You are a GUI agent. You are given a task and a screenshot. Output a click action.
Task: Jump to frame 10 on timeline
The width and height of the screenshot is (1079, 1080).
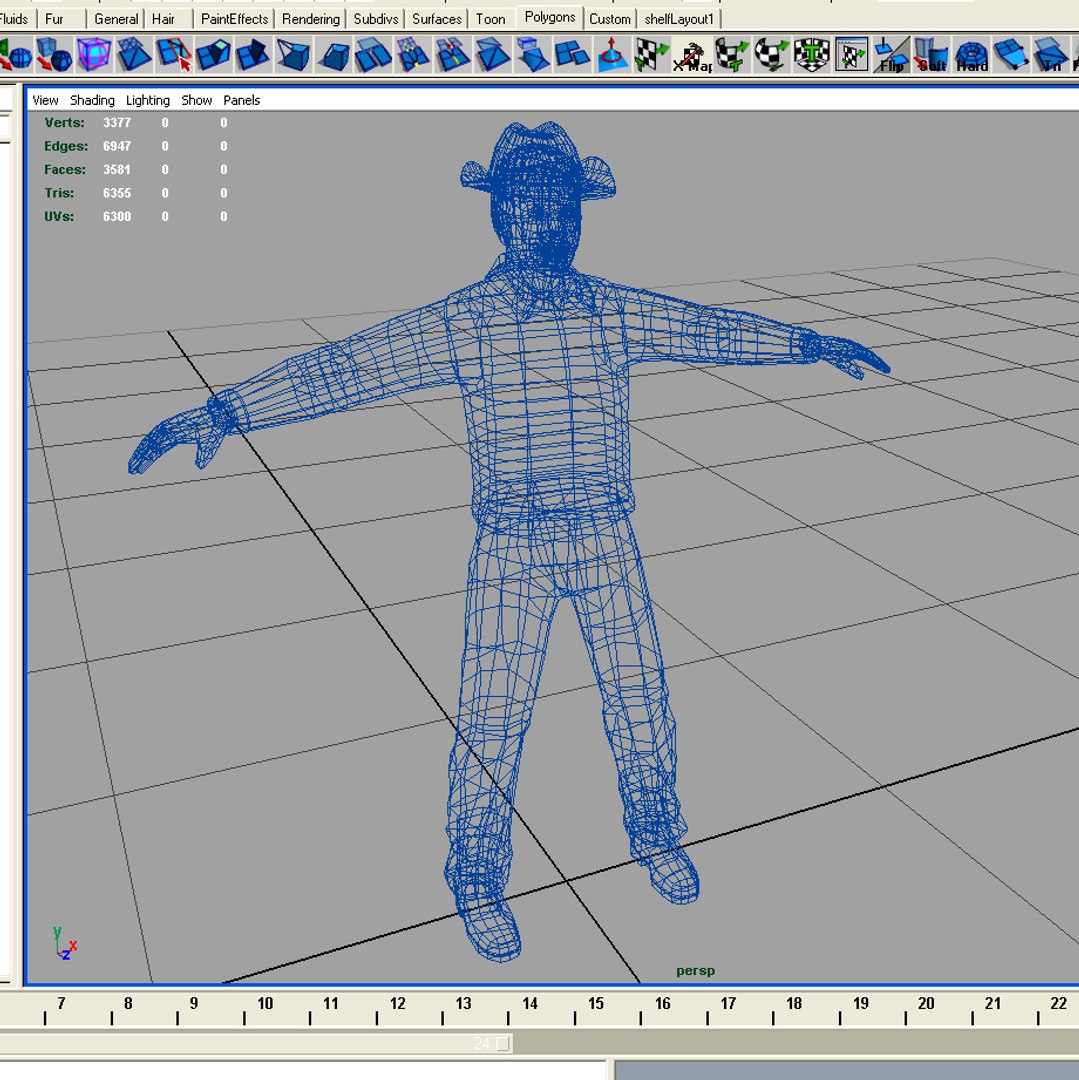265,1004
